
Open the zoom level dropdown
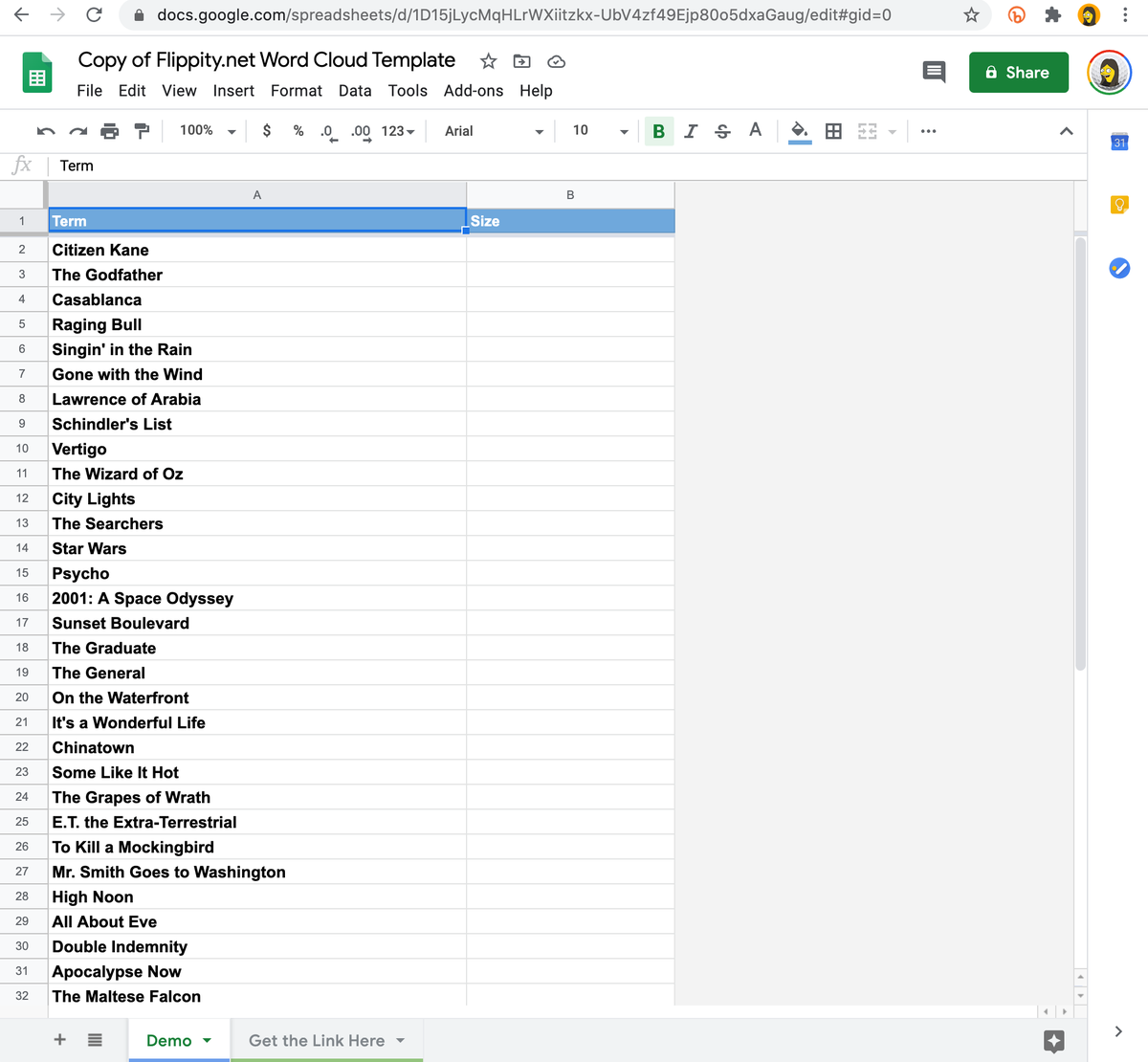(208, 131)
